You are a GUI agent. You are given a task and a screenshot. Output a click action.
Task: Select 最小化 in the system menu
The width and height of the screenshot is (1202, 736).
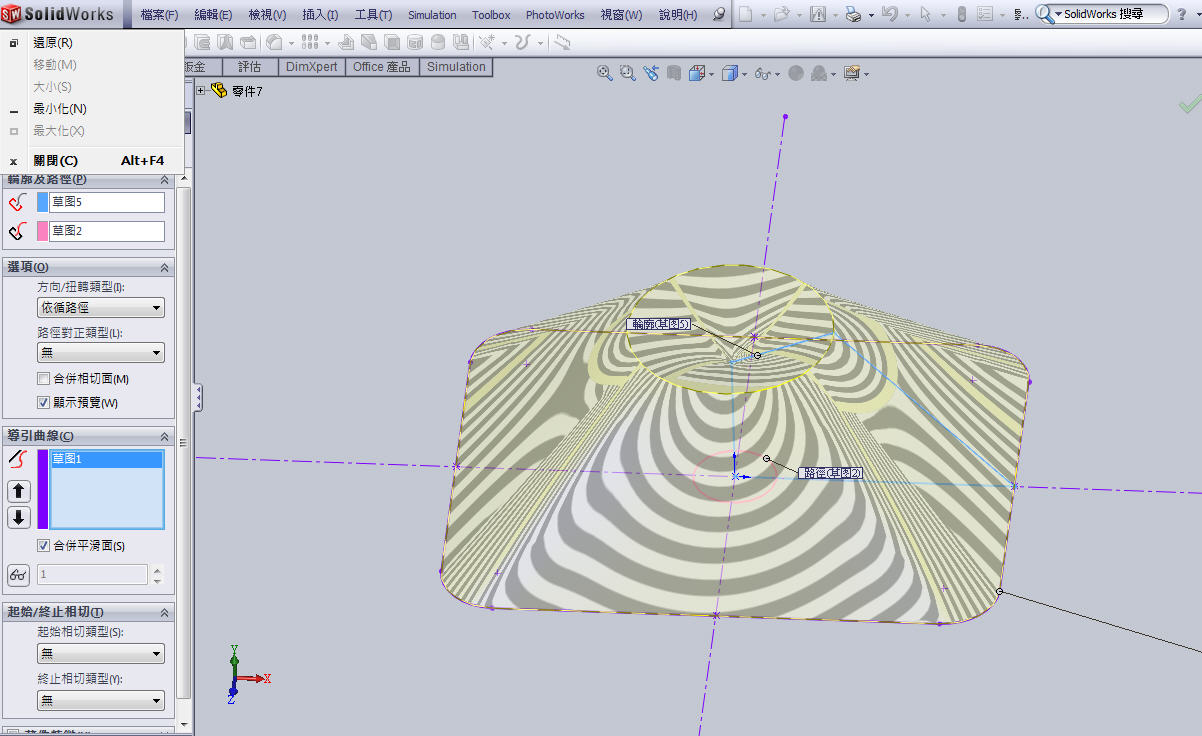[x=59, y=109]
